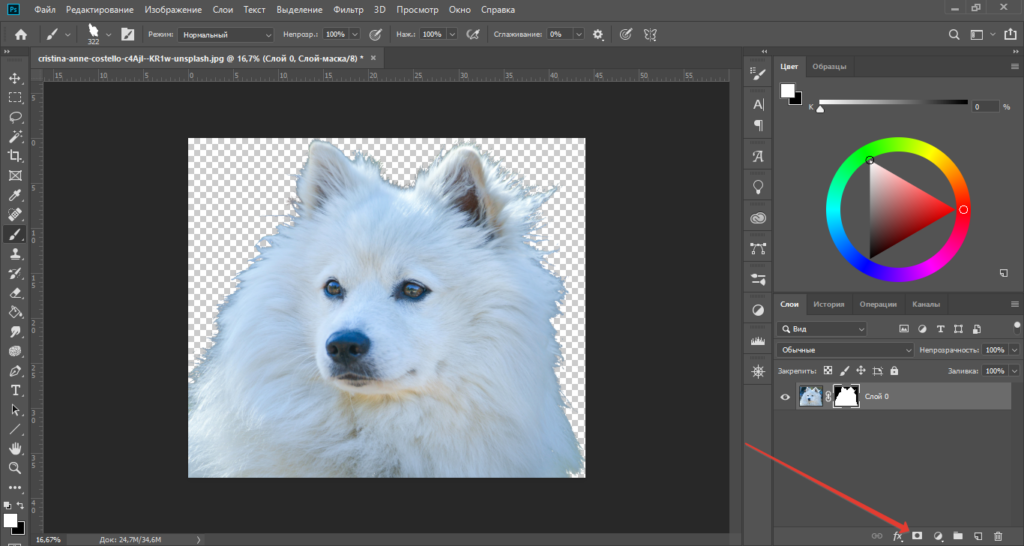Toggle lock transparent pixels in Закрепить
Image resolution: width=1024 pixels, height=546 pixels.
(827, 371)
